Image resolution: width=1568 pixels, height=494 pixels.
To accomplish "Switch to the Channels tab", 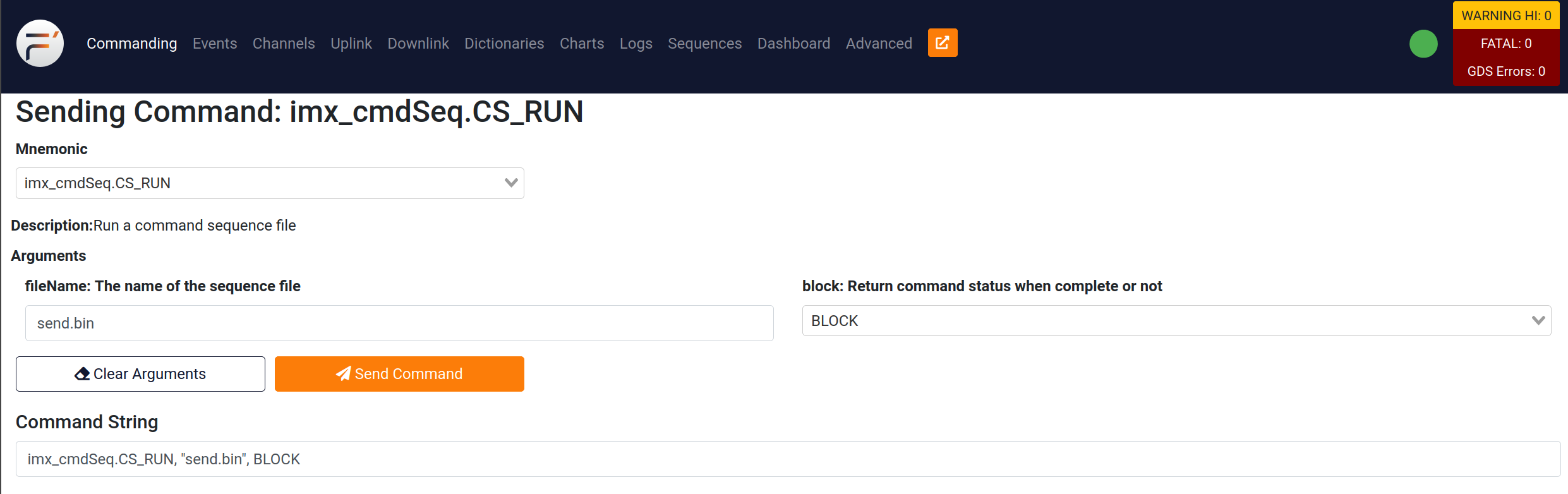I will (284, 44).
